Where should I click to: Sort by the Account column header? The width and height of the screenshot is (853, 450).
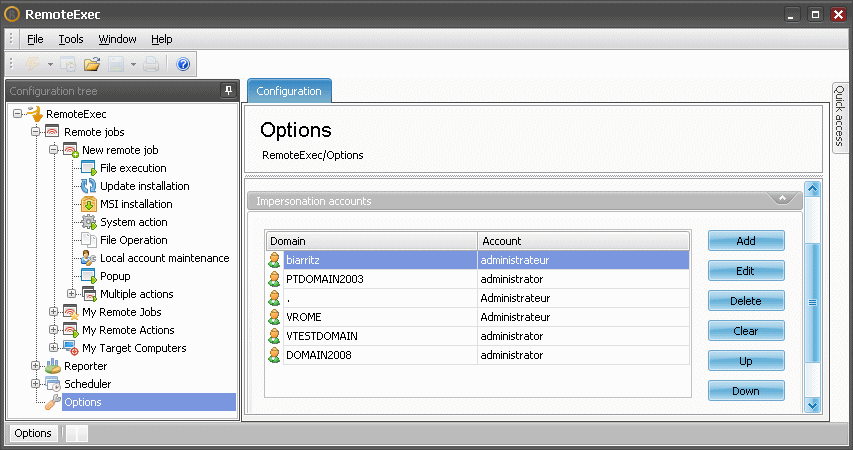583,241
